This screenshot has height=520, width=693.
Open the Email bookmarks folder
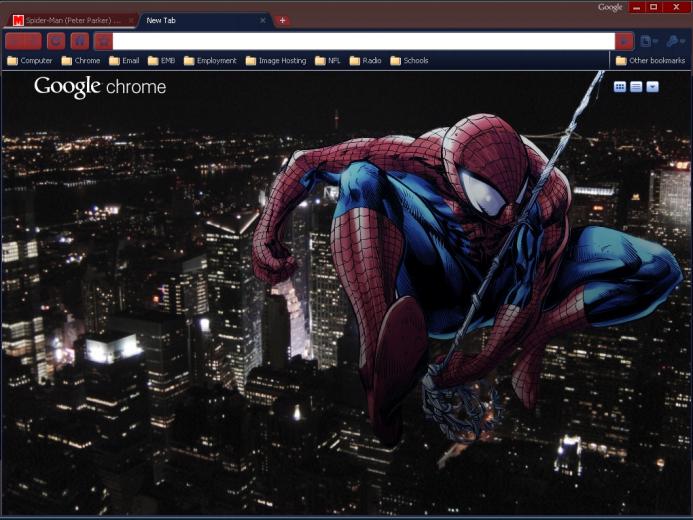(124, 61)
